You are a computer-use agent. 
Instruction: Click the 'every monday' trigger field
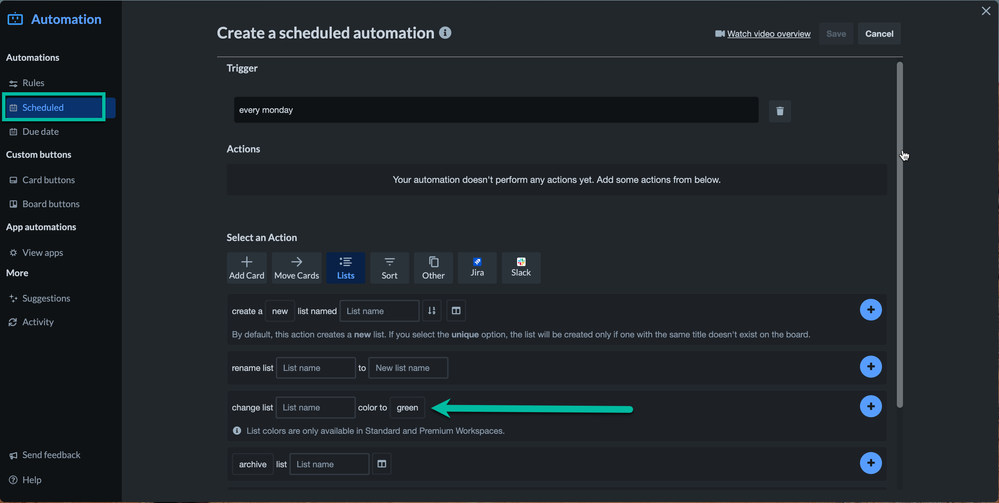pyautogui.click(x=496, y=110)
